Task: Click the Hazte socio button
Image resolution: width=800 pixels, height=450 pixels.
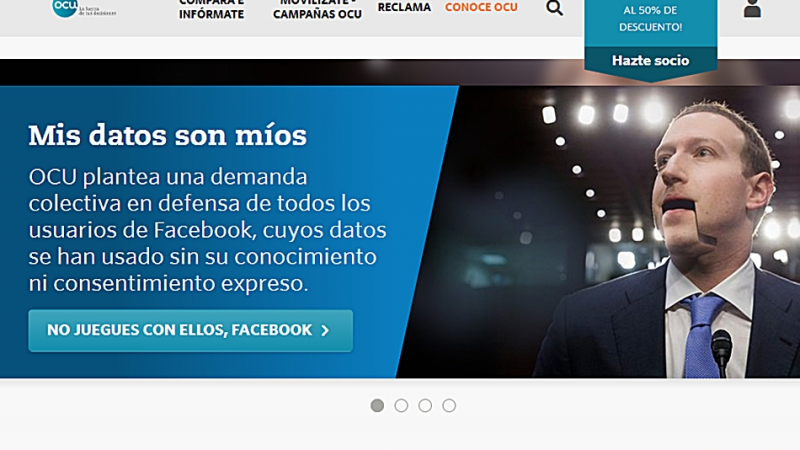Action: 651,60
